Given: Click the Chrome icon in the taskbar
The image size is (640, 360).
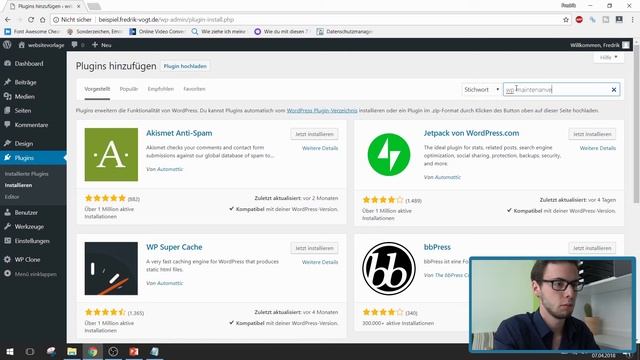Looking at the screenshot, I should [x=93, y=351].
